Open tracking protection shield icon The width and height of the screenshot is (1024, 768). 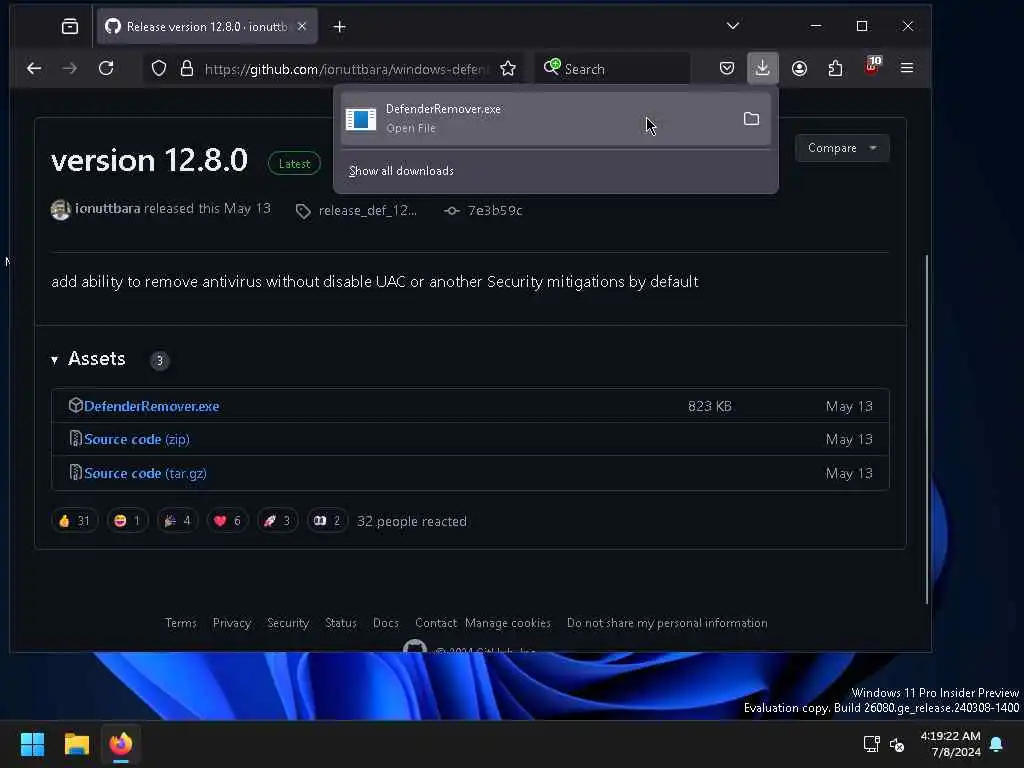point(159,69)
